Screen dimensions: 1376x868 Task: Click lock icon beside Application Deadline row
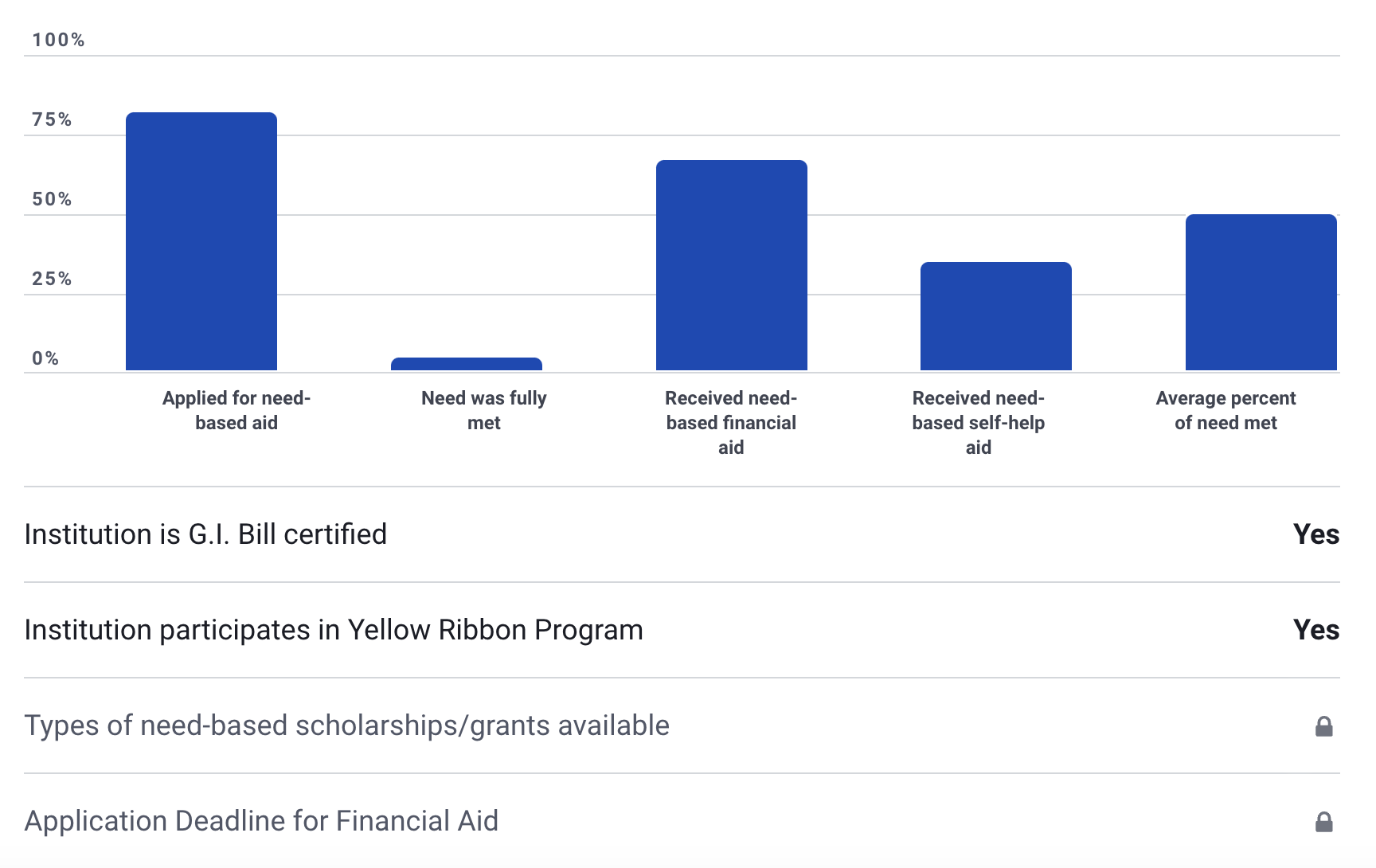(x=1323, y=822)
